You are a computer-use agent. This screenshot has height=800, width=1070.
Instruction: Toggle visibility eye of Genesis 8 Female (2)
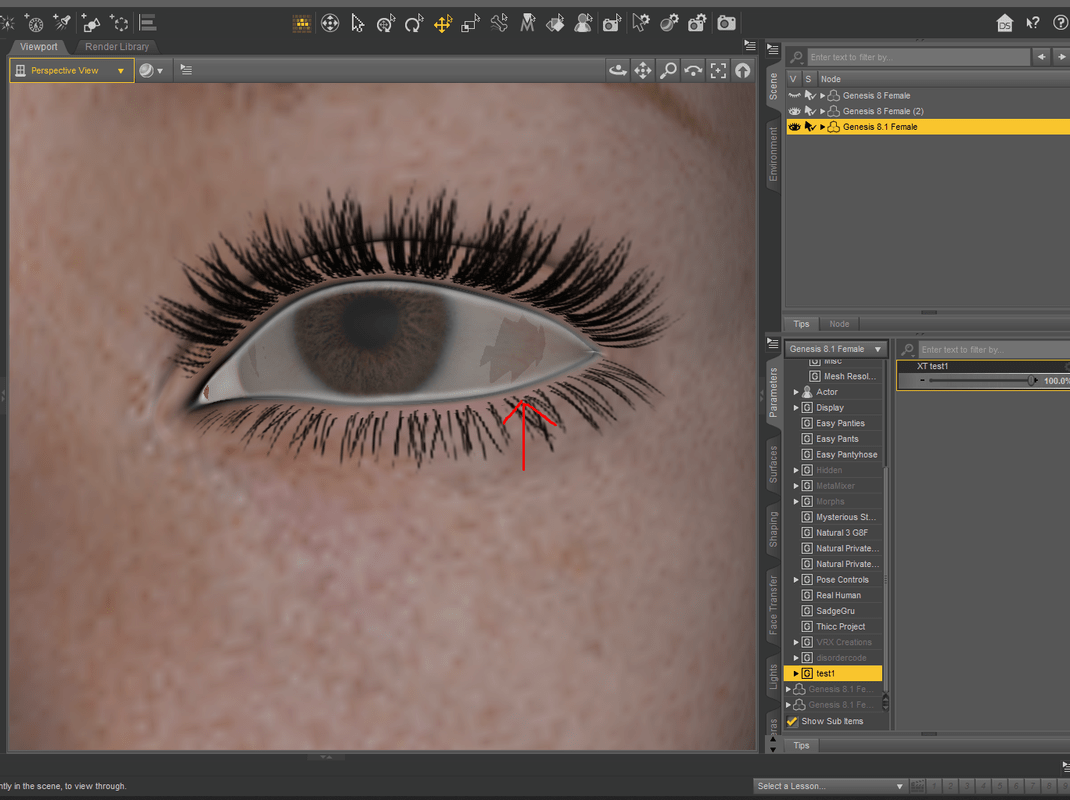click(x=794, y=111)
